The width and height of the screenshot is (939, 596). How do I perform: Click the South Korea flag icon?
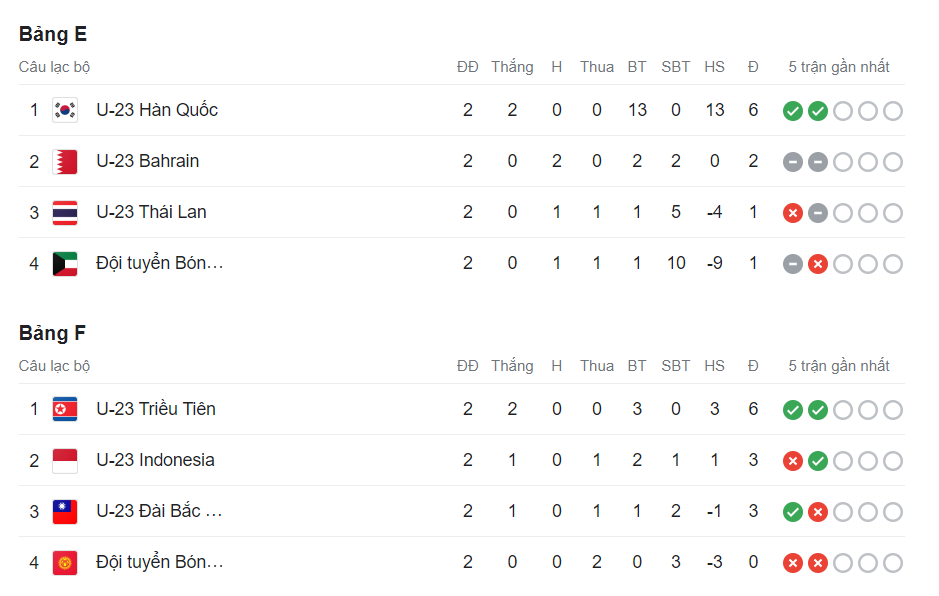[65, 110]
